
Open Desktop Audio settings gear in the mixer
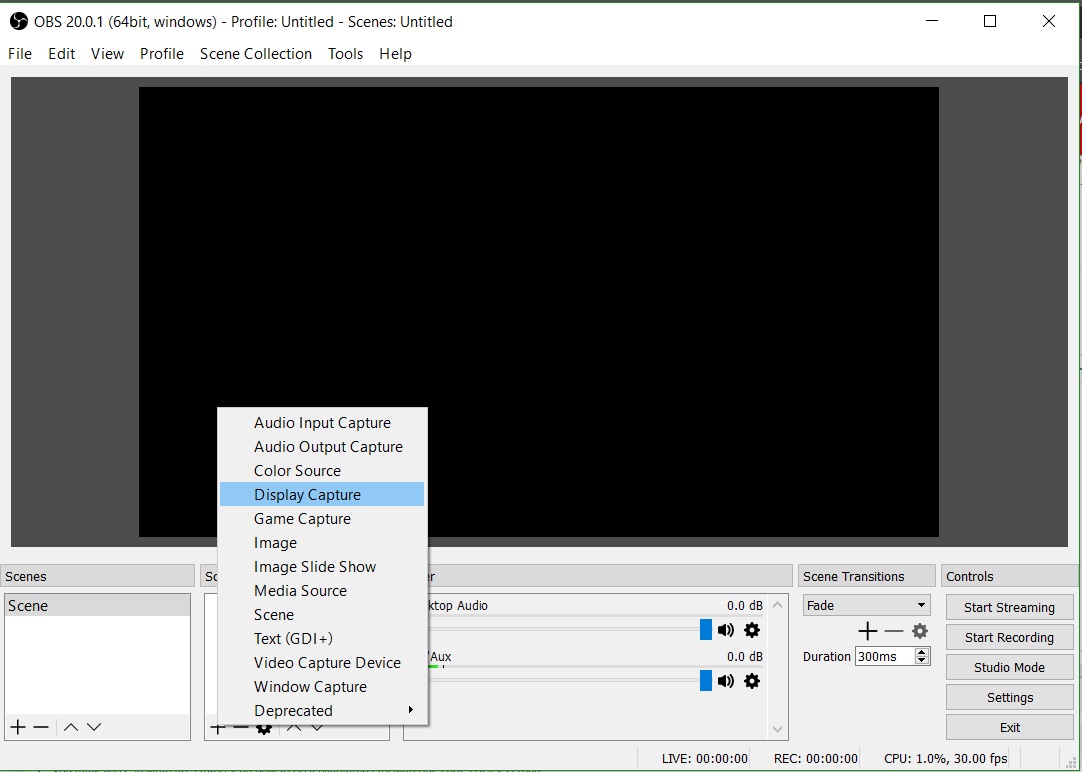751,630
